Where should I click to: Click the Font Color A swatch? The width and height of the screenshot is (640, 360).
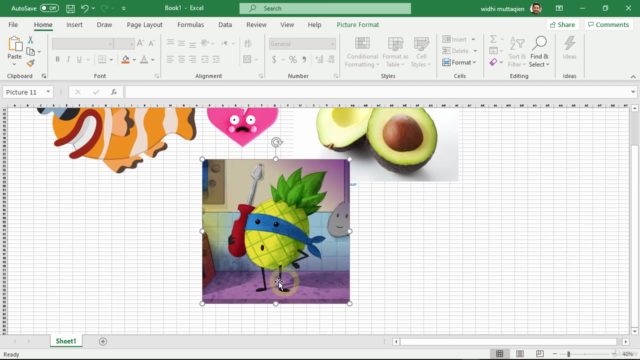pyautogui.click(x=144, y=60)
